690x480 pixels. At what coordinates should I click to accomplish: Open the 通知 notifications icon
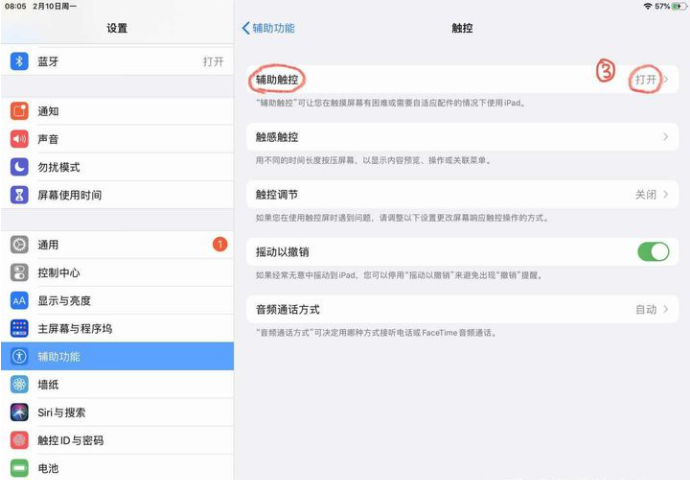point(19,111)
